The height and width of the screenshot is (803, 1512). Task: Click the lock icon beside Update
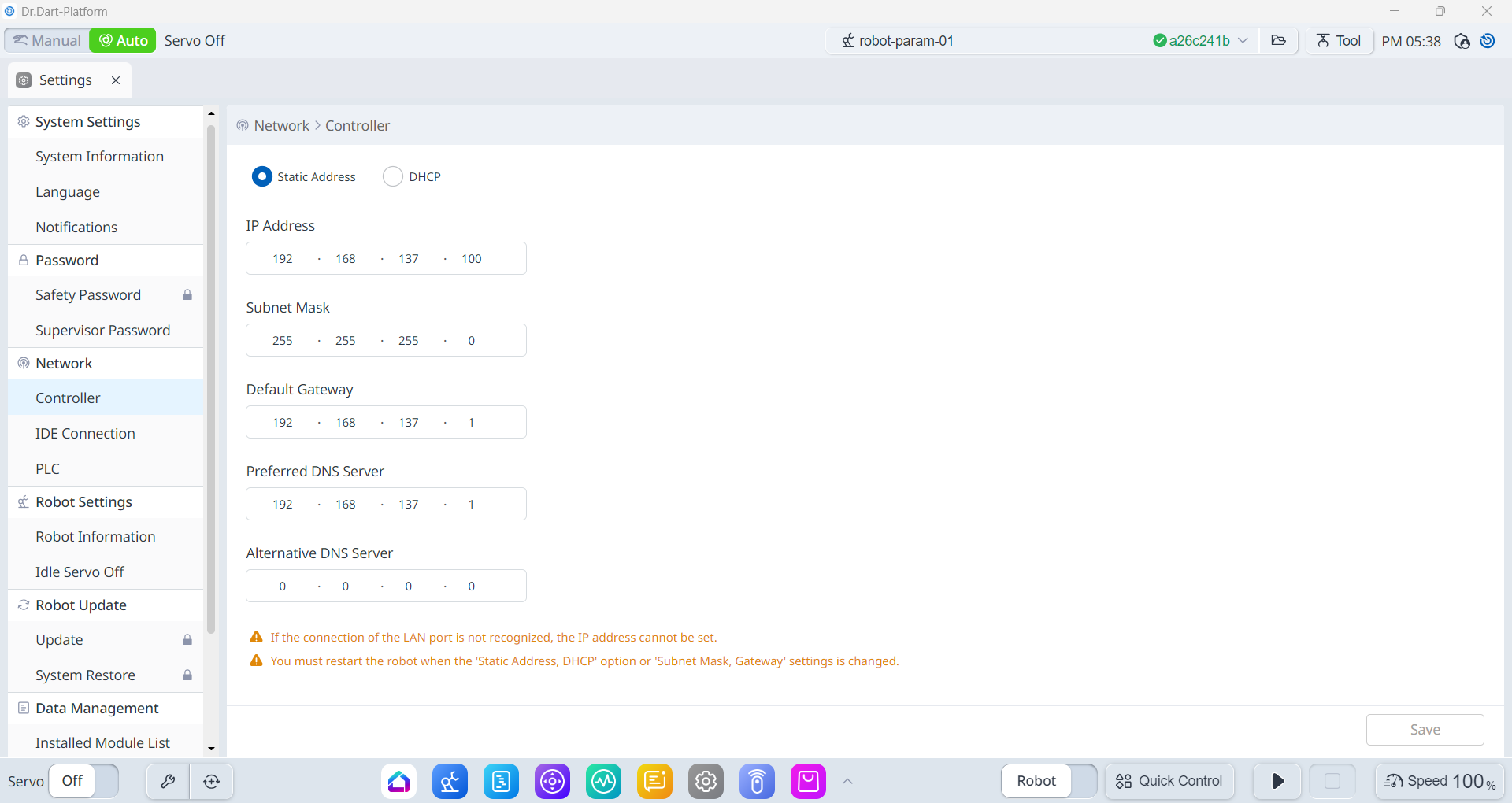187,640
